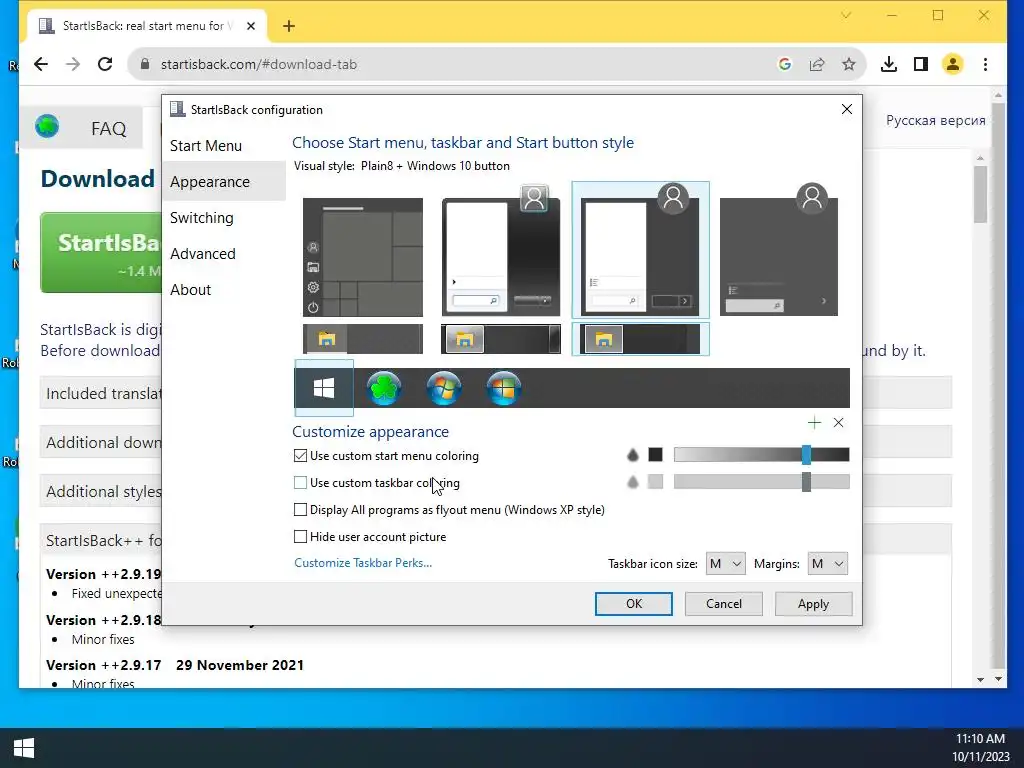Open Chrome profile avatar
This screenshot has height=768, width=1024.
pos(953,64)
